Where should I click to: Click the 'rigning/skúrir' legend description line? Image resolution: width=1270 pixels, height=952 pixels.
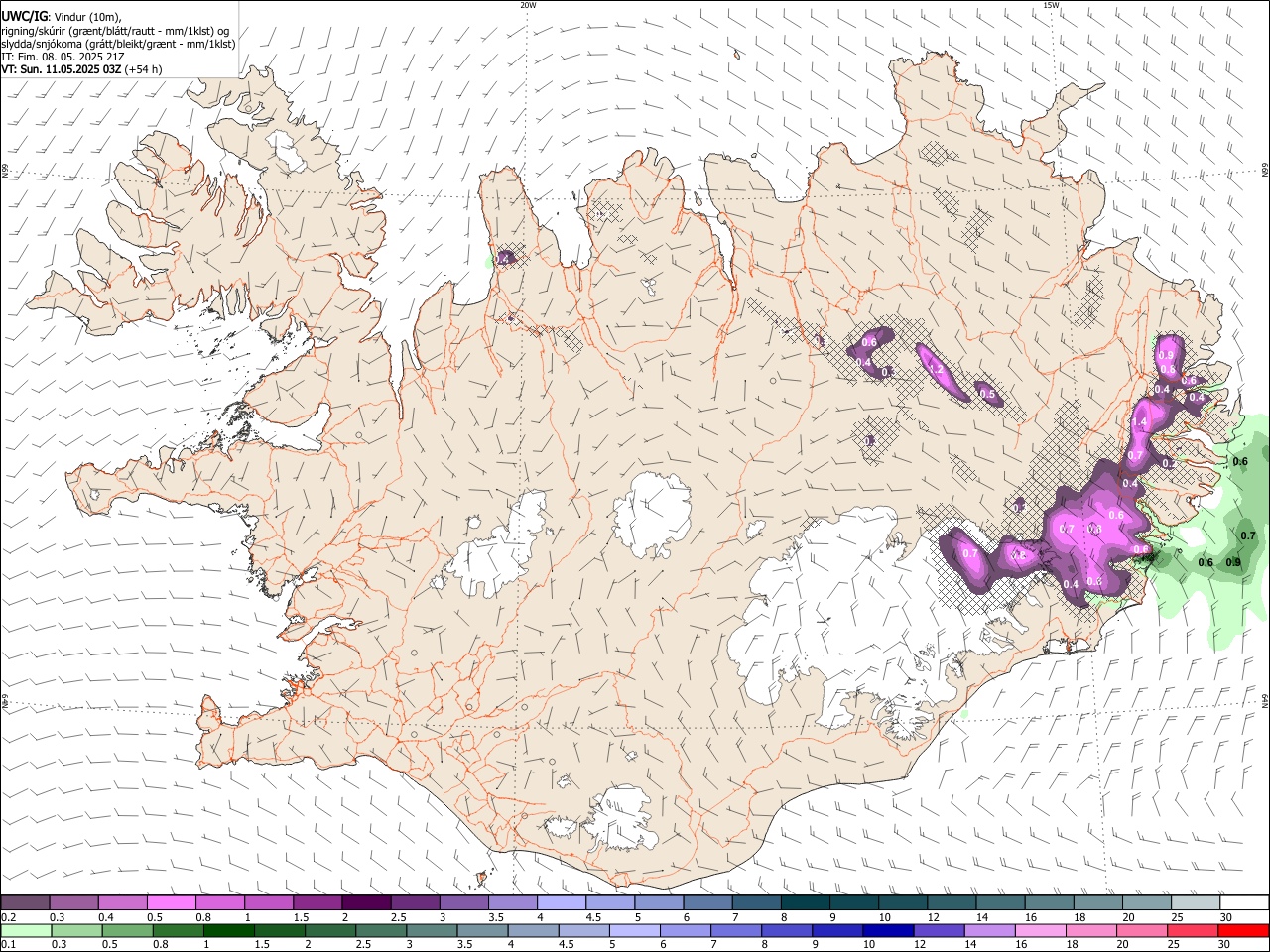click(x=115, y=30)
